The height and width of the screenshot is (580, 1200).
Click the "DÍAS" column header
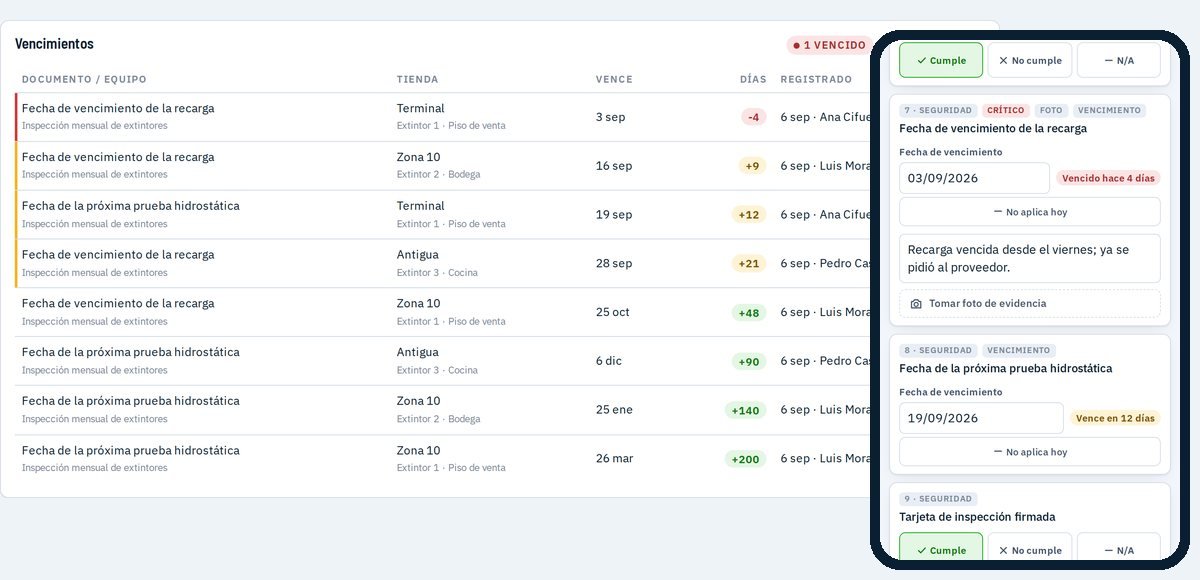[x=753, y=79]
